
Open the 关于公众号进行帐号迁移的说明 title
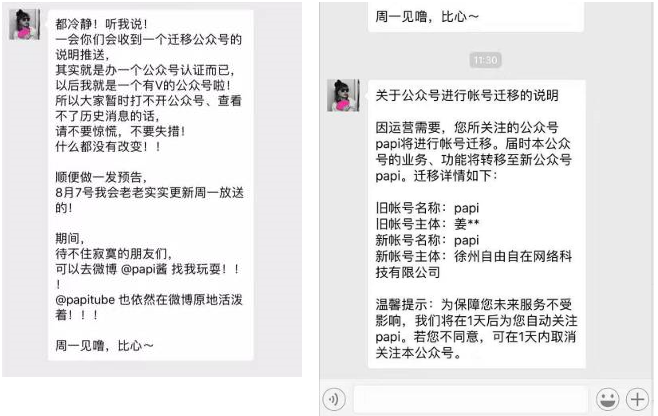click(467, 95)
